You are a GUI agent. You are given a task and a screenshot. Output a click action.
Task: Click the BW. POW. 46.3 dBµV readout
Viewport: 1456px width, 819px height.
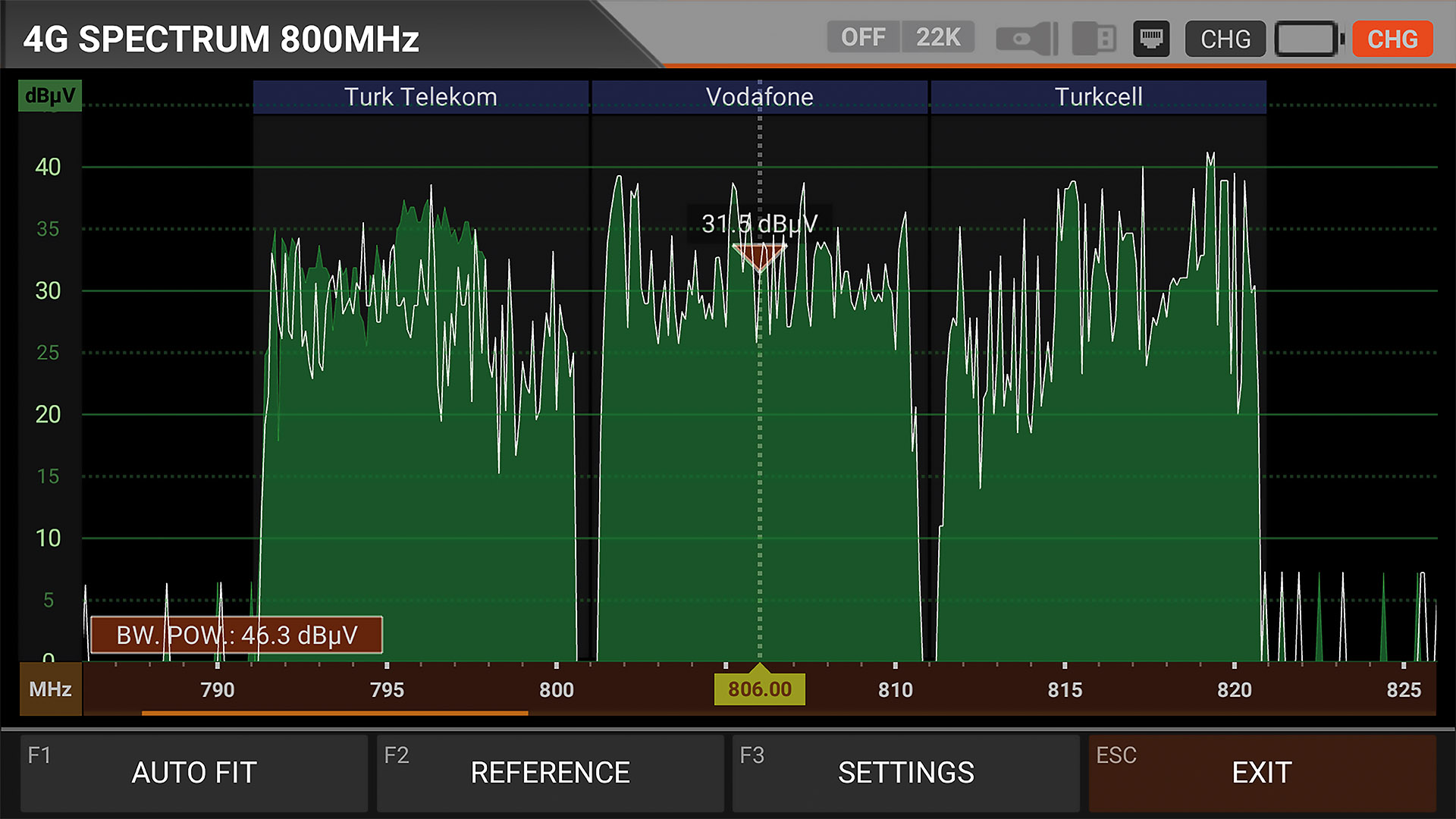point(237,635)
